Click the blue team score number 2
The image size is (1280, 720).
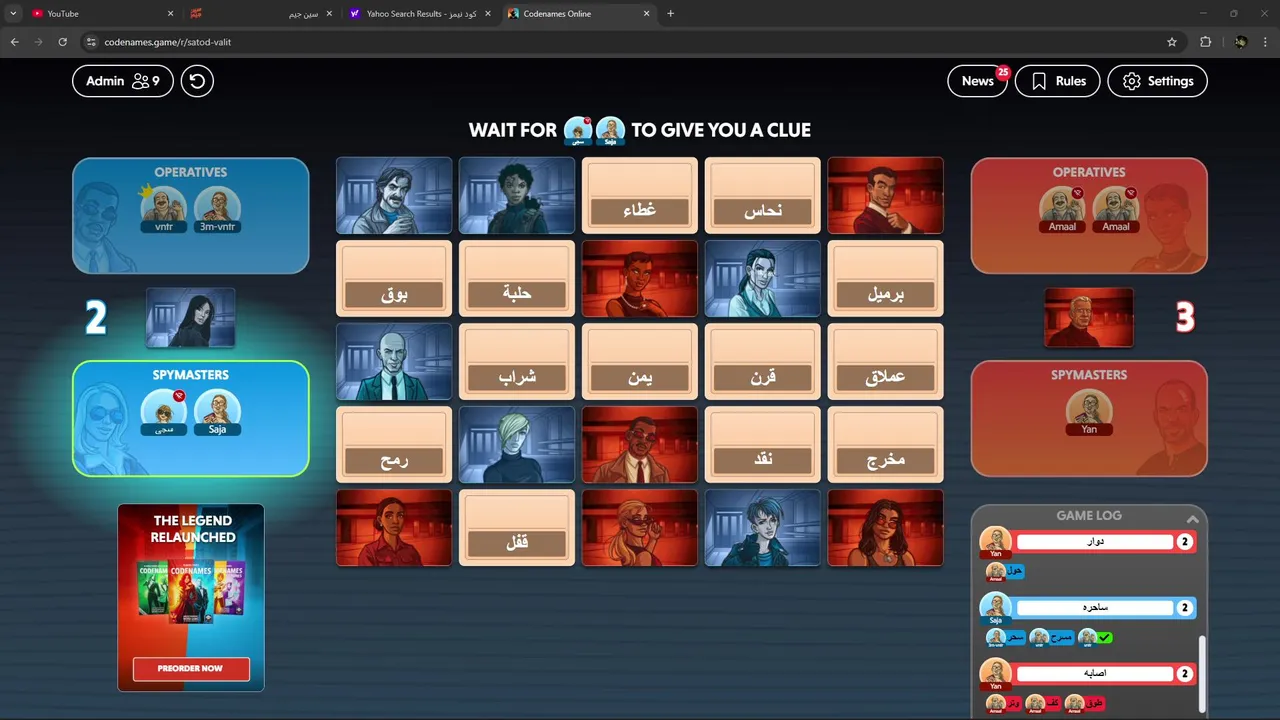tap(95, 318)
